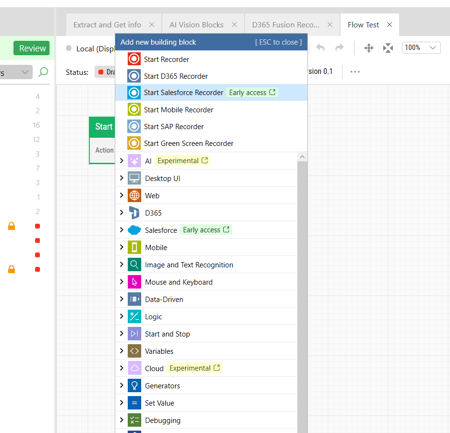Click the Debugging category label
The width and height of the screenshot is (450, 433).
pos(163,421)
